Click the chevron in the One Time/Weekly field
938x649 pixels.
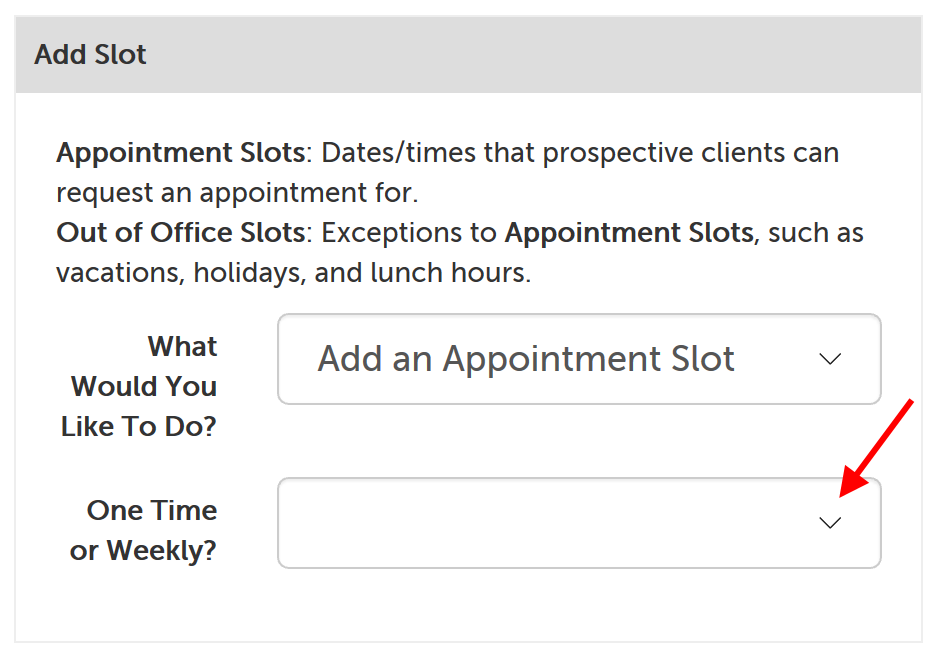click(x=830, y=523)
